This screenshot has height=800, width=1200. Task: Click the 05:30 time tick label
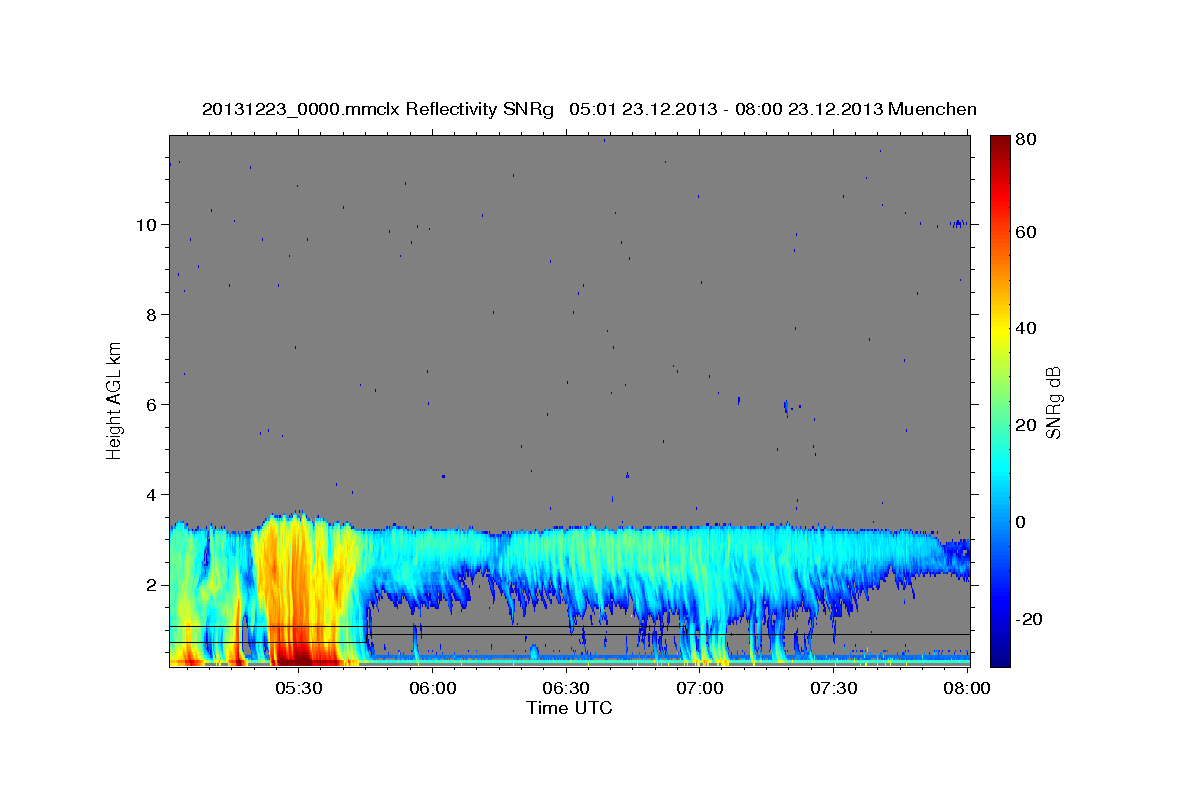pos(298,688)
